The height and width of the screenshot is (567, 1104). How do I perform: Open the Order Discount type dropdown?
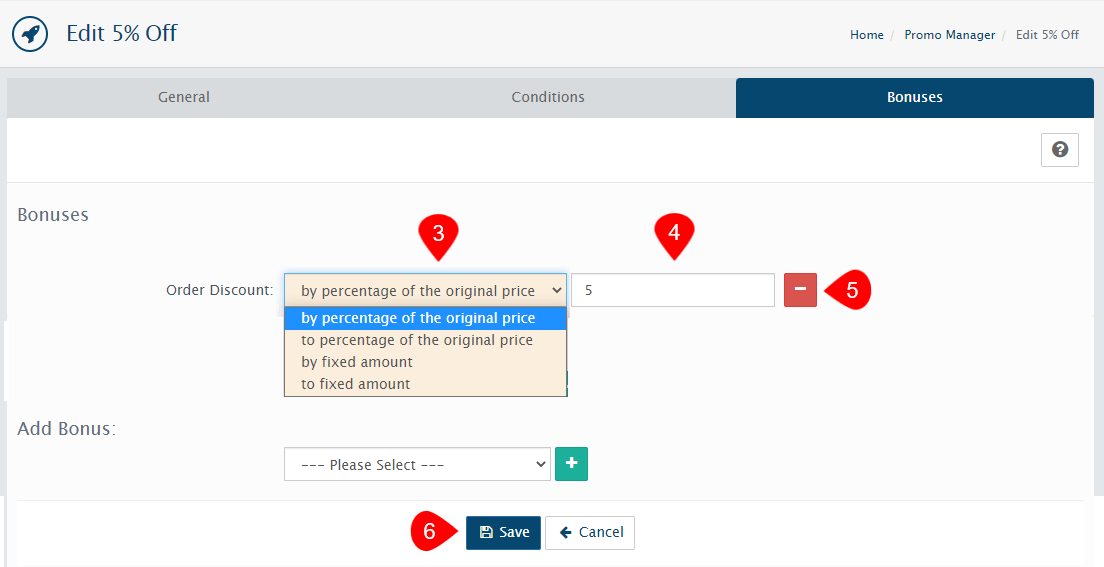coord(425,291)
